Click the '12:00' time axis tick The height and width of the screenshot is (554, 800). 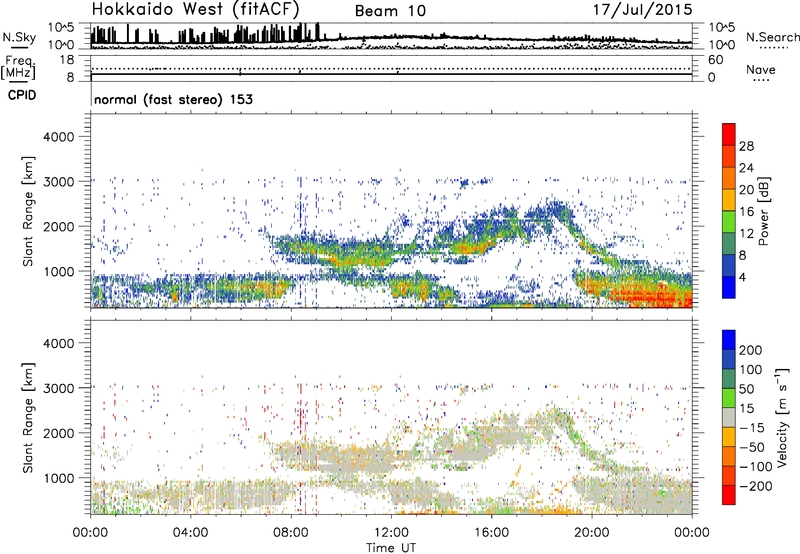tap(391, 533)
